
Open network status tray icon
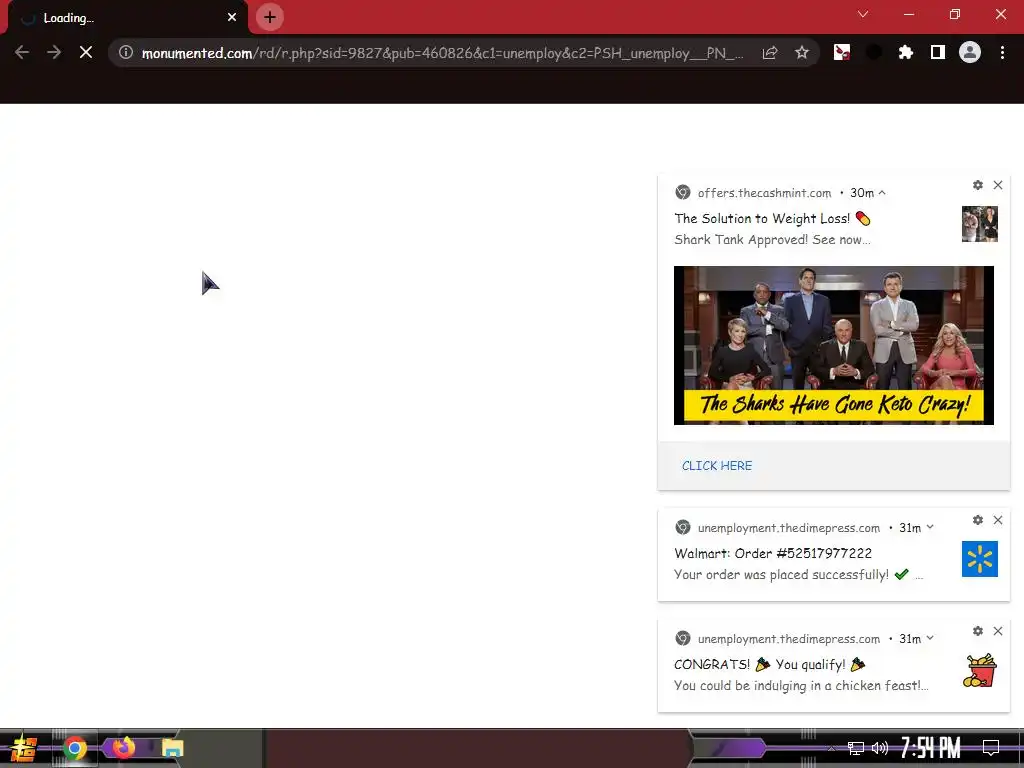pos(856,748)
